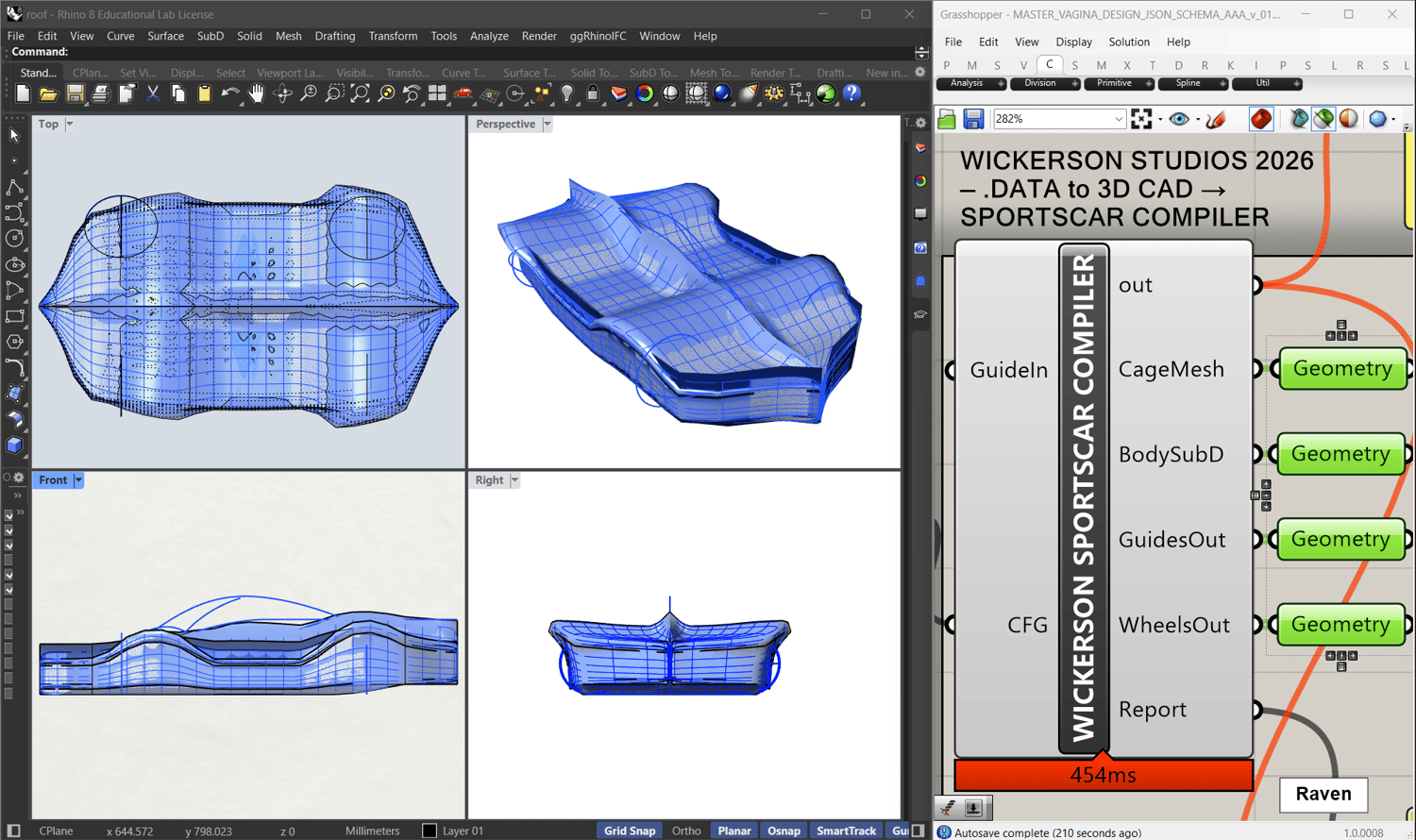This screenshot has width=1416, height=840.
Task: Toggle wireframe preview blue mesh icon
Action: [x=1299, y=119]
